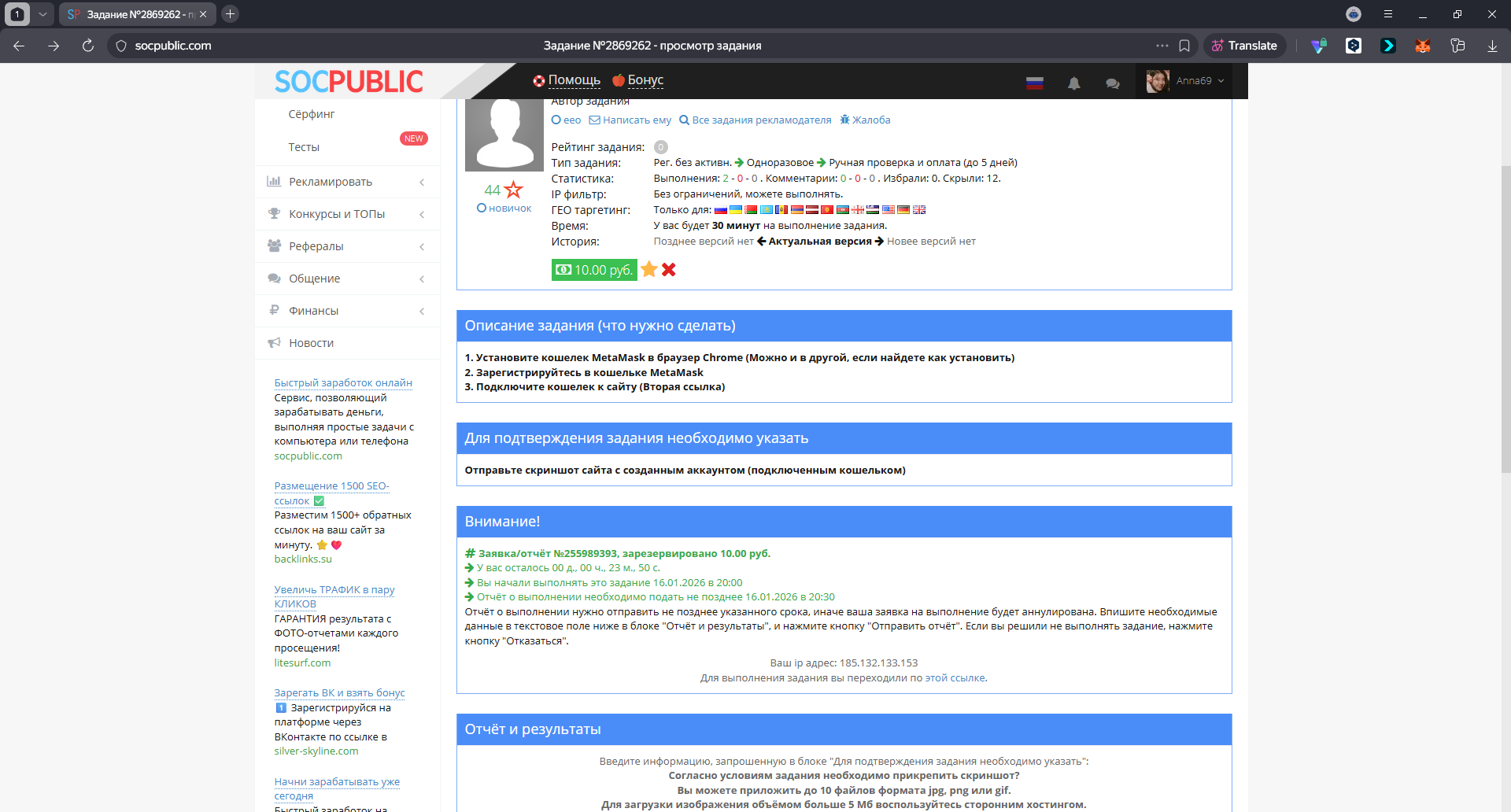Click the green 10.00 руб. price button
The height and width of the screenshot is (812, 1511).
pos(594,270)
